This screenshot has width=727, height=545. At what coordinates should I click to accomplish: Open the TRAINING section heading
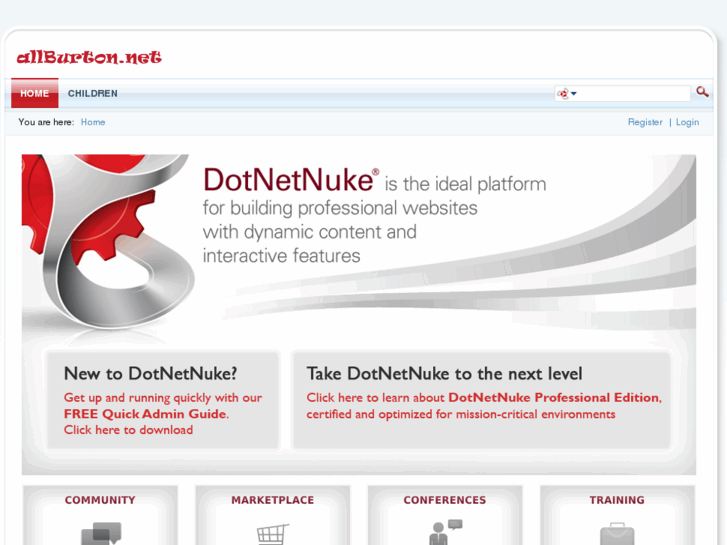click(x=617, y=500)
